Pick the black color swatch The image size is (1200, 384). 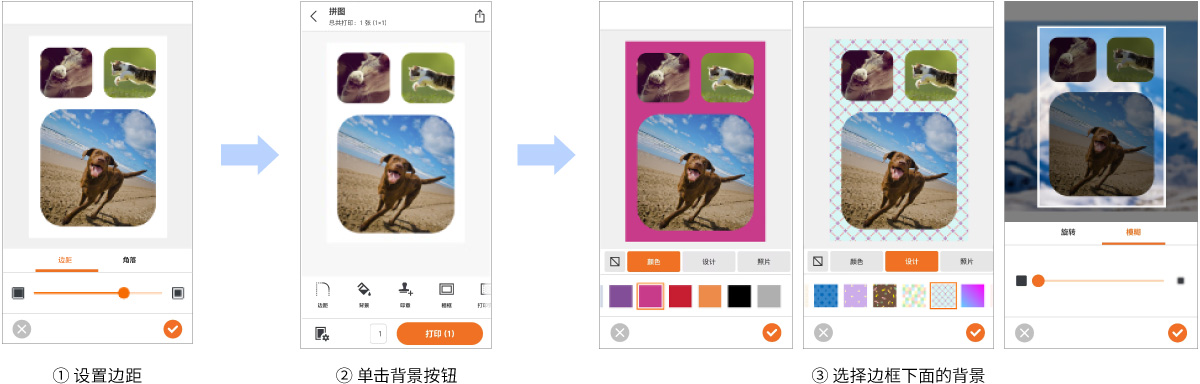[x=739, y=296]
